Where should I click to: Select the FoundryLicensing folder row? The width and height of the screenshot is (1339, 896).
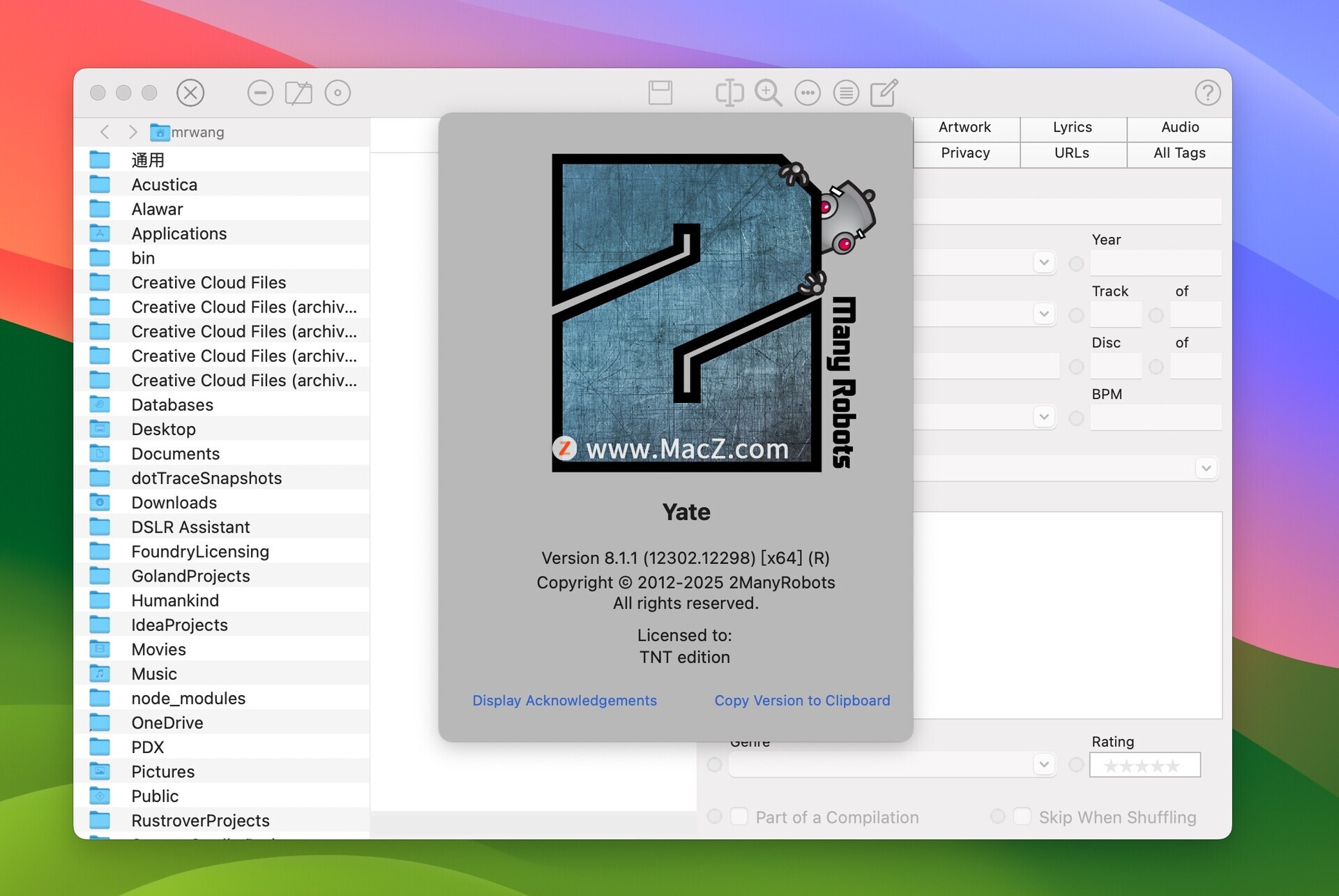(x=222, y=552)
